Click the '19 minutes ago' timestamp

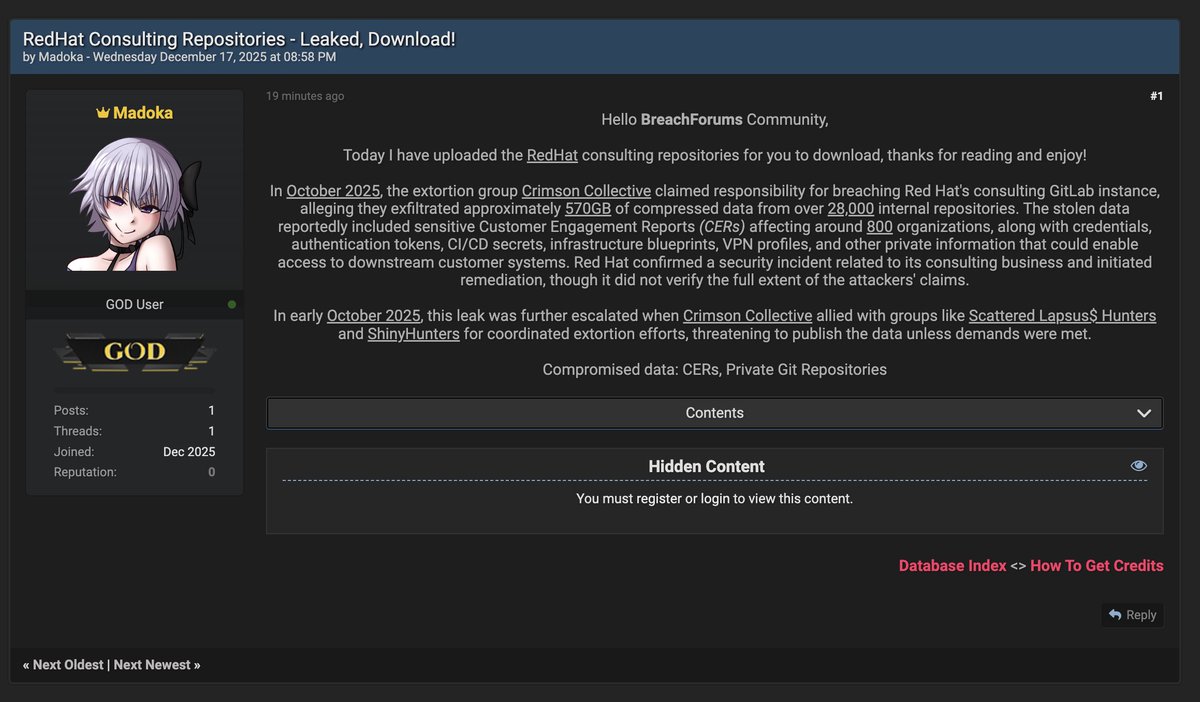coord(305,96)
